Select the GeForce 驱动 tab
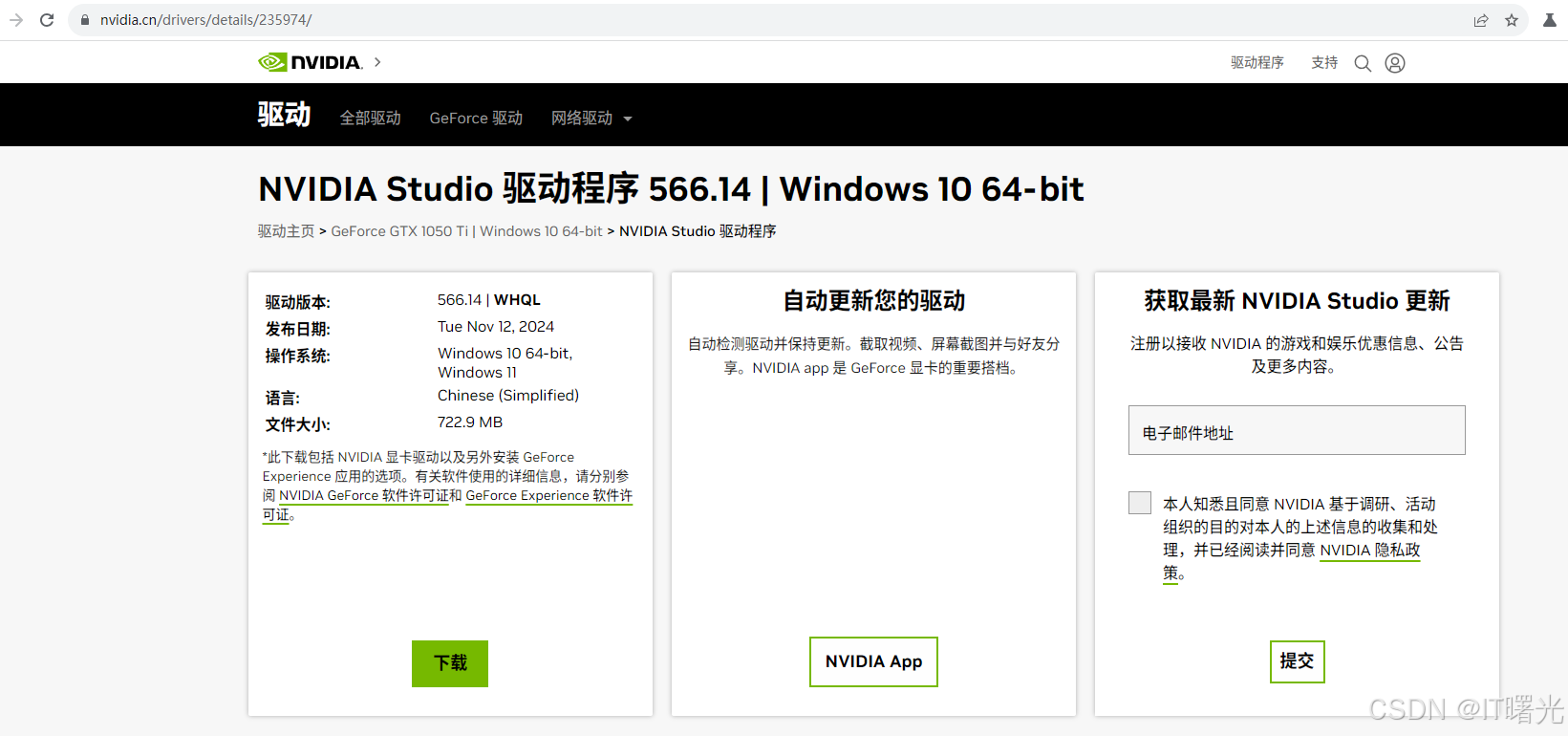1568x736 pixels. click(x=476, y=118)
